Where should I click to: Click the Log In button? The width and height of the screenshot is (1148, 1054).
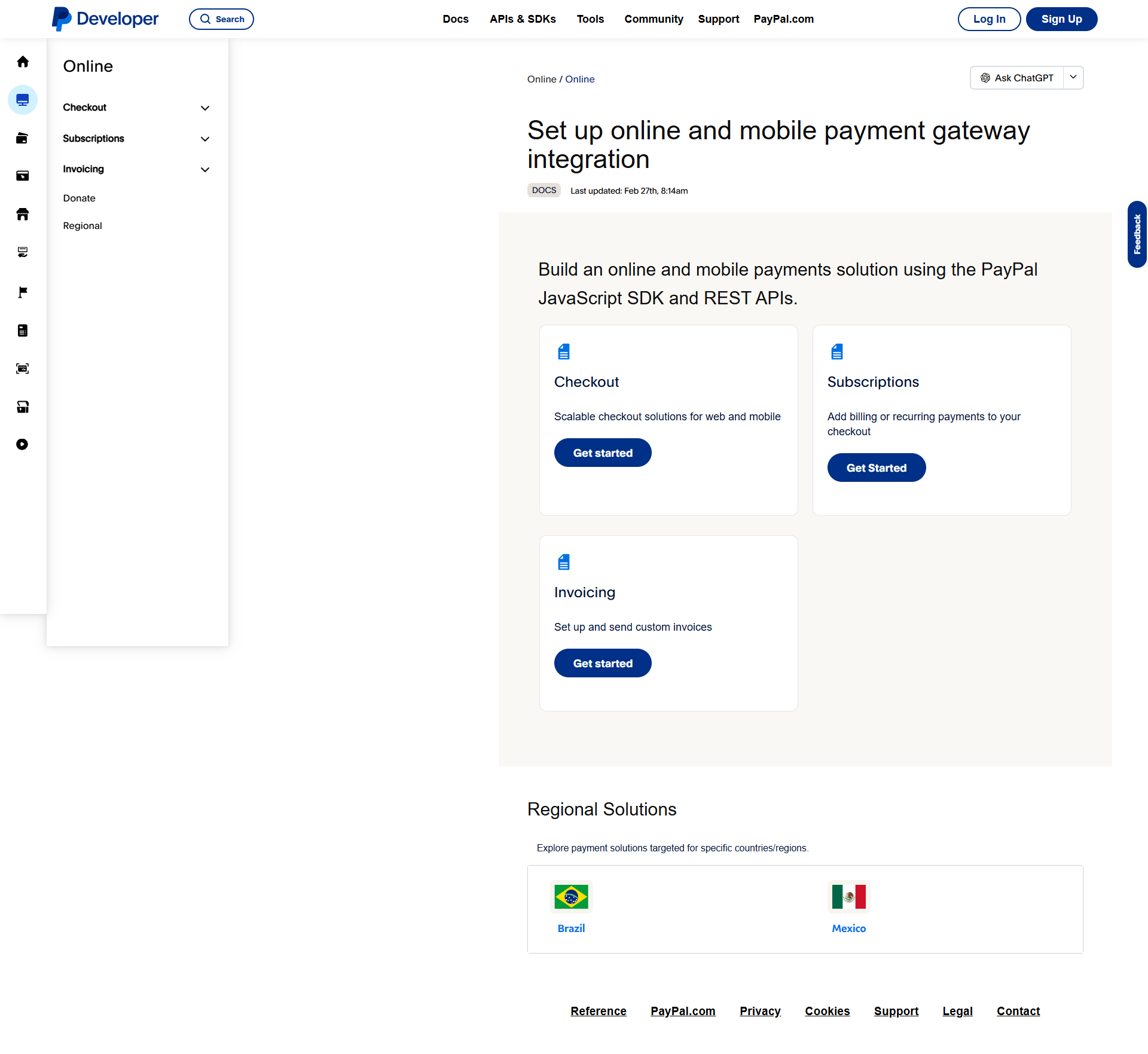(x=989, y=19)
